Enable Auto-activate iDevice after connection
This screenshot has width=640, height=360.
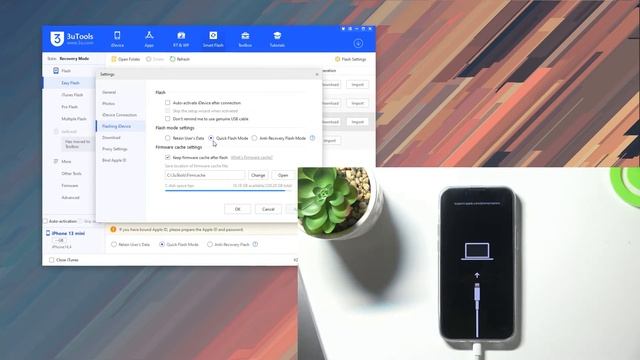[x=167, y=103]
